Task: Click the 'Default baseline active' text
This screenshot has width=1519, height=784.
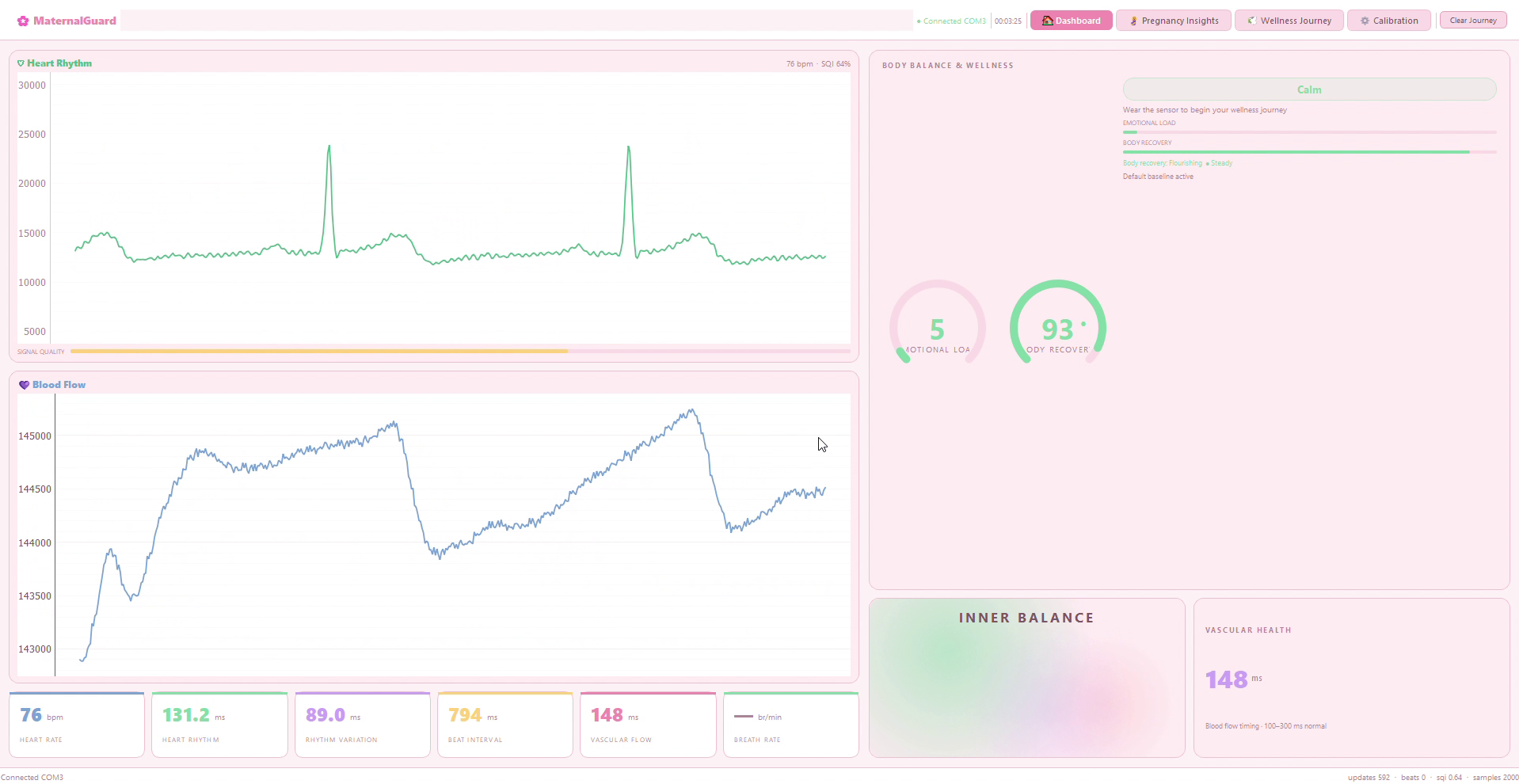Action: point(1158,177)
